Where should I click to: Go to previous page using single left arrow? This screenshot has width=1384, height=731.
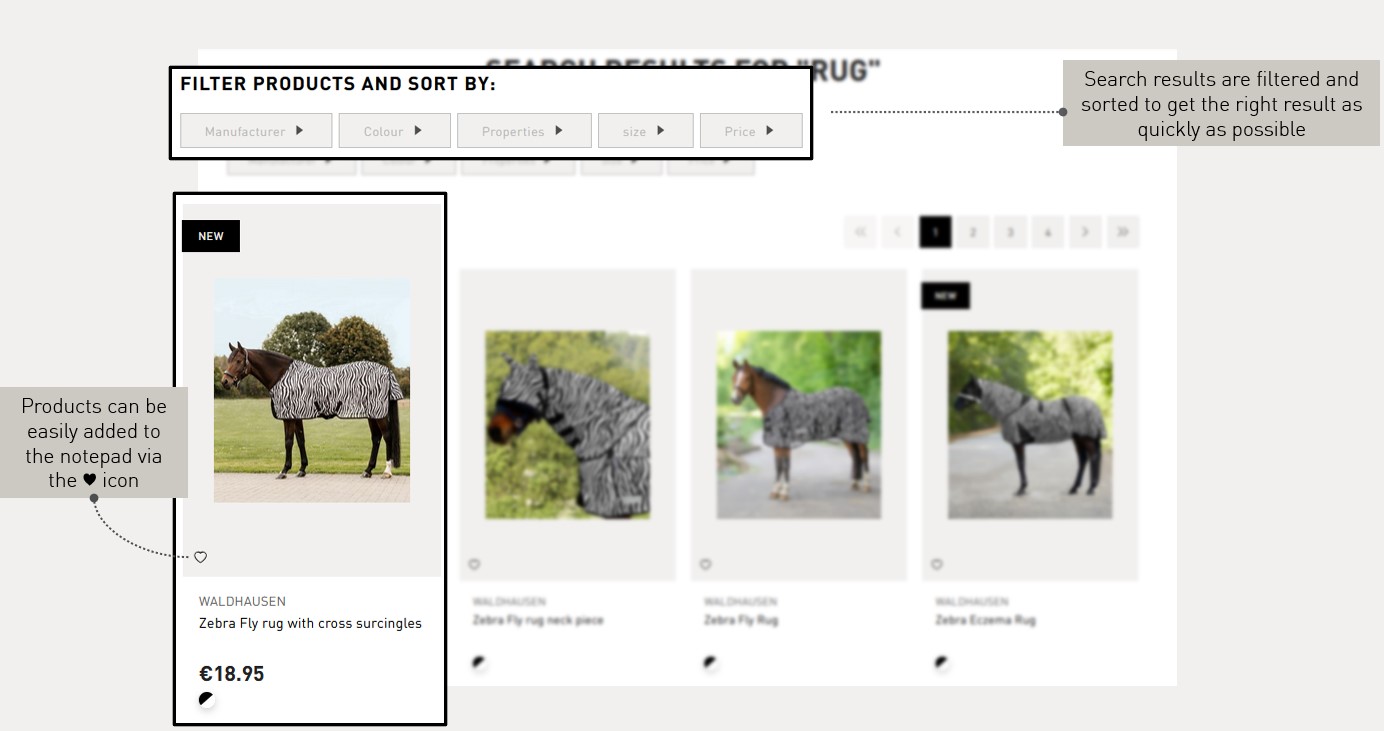pyautogui.click(x=897, y=232)
